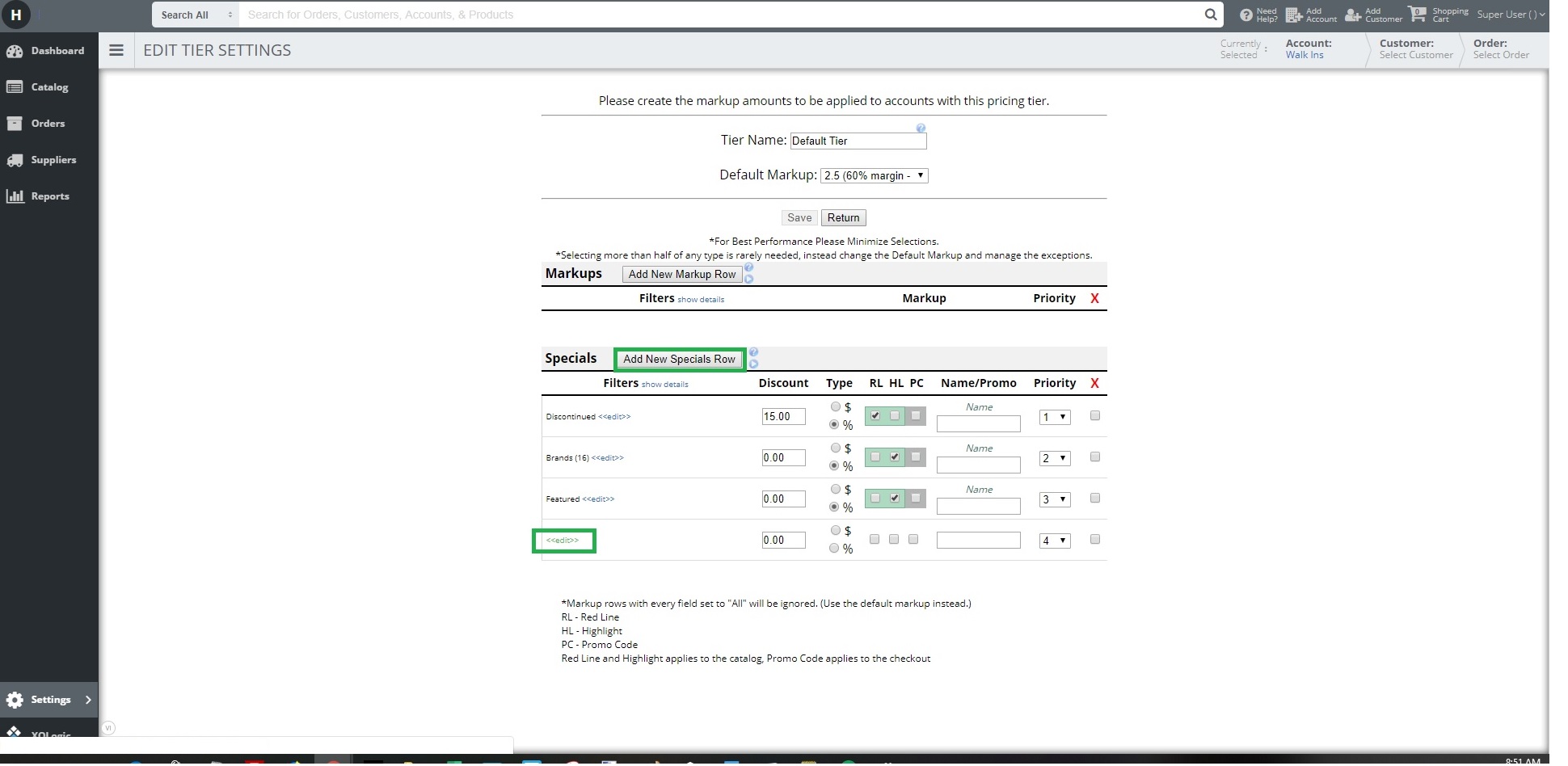
Task: Tick the delete checkbox for the Featured row
Action: click(1095, 498)
